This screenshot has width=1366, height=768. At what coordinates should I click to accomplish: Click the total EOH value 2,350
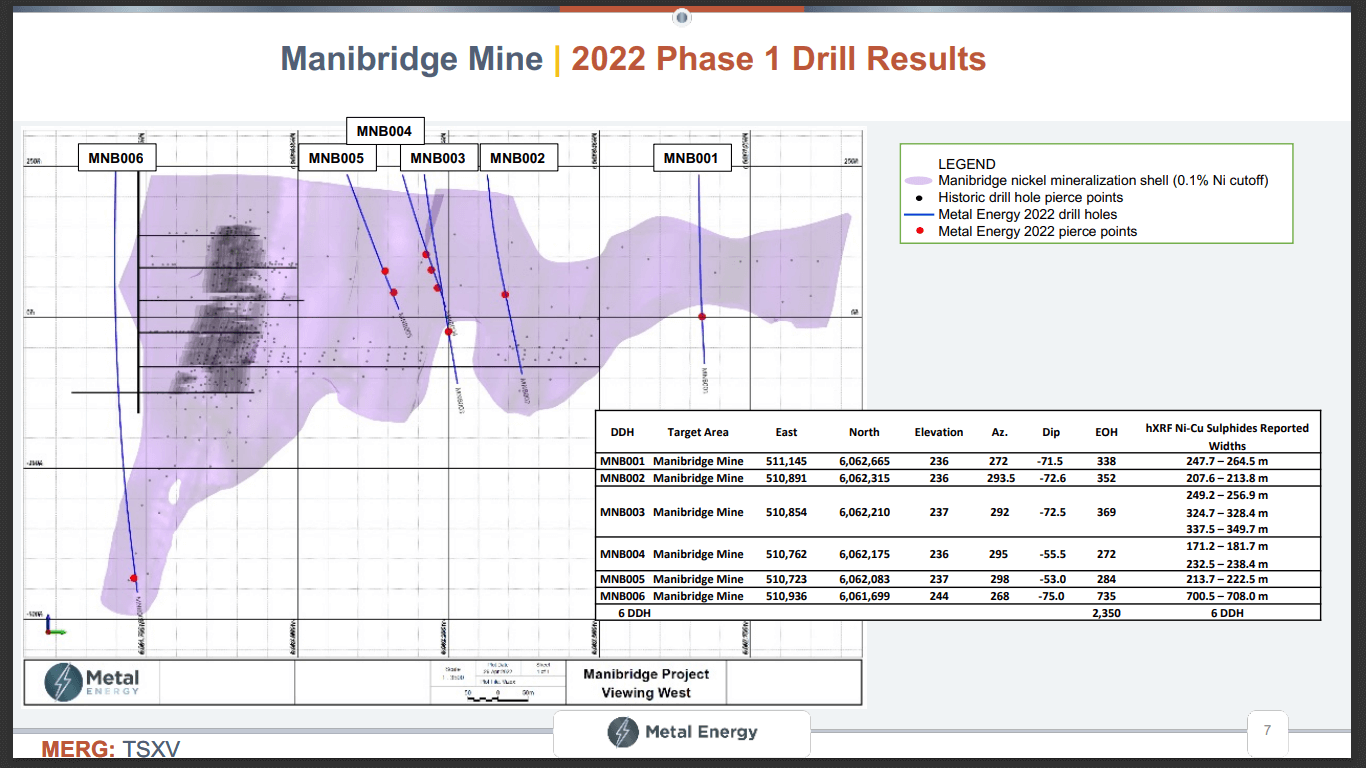(1106, 613)
